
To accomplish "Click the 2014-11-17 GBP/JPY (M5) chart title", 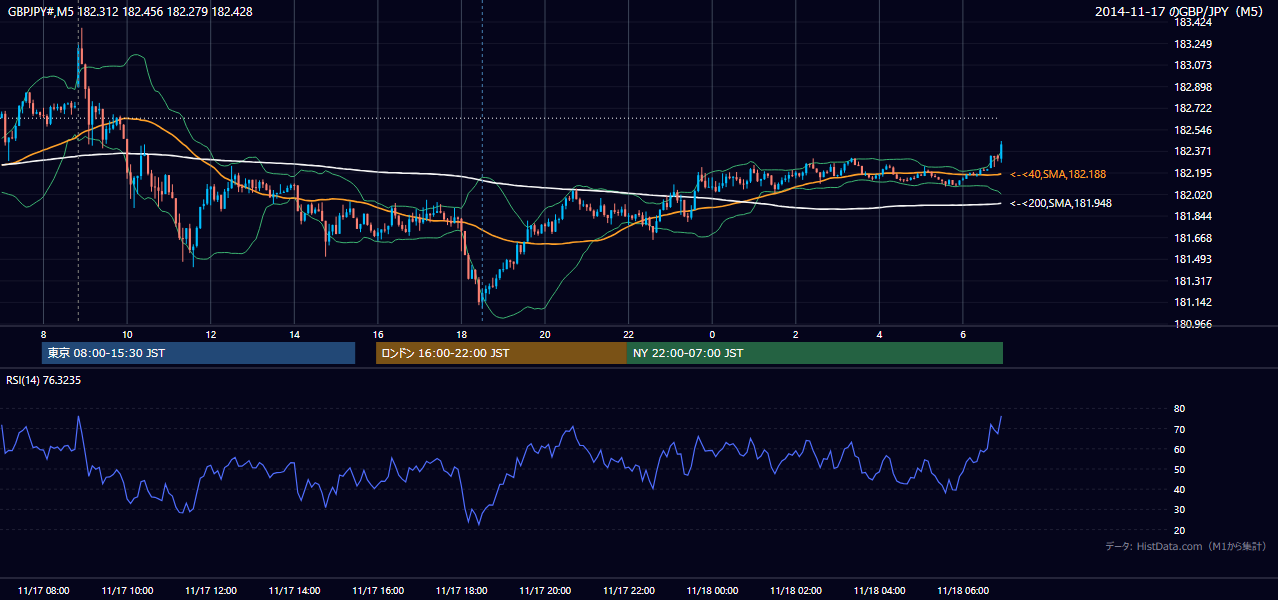I will [1180, 11].
